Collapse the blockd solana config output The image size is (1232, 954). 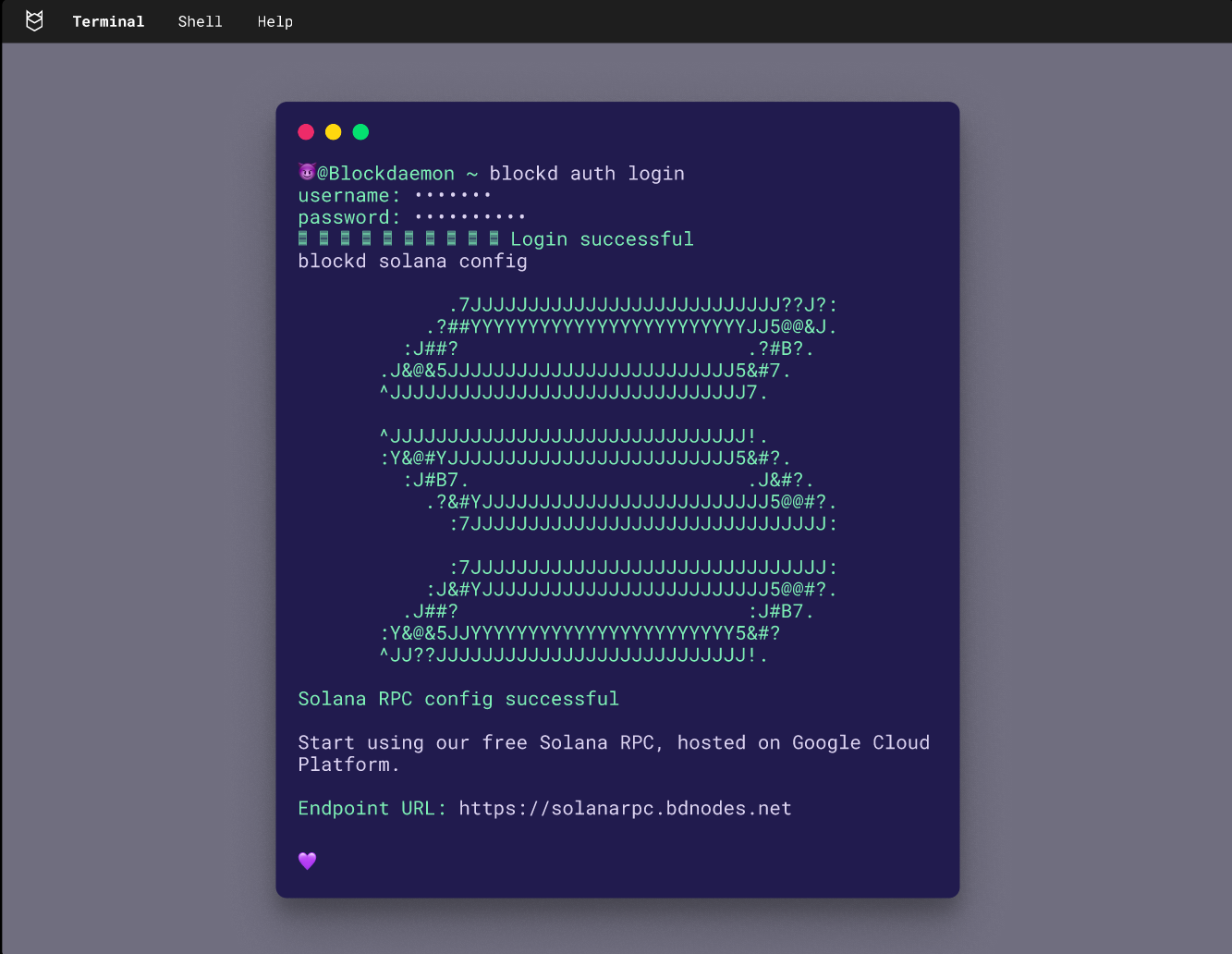click(412, 261)
